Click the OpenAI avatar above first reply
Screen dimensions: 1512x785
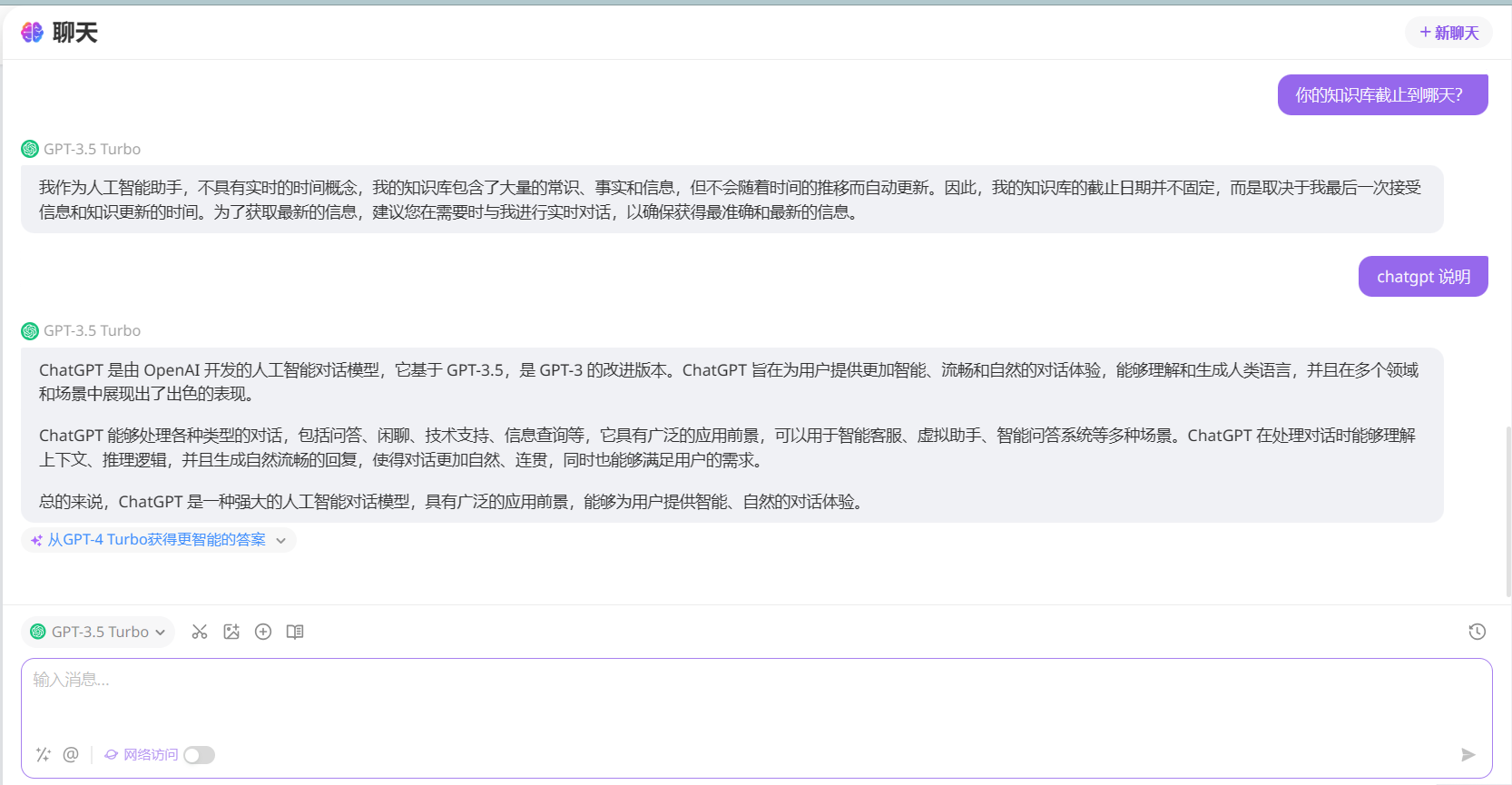click(x=30, y=149)
